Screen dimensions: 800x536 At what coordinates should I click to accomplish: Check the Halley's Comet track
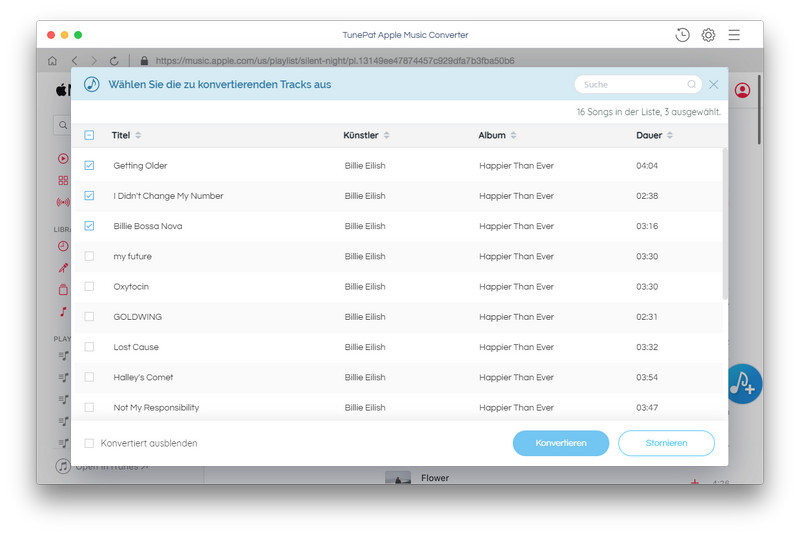89,377
